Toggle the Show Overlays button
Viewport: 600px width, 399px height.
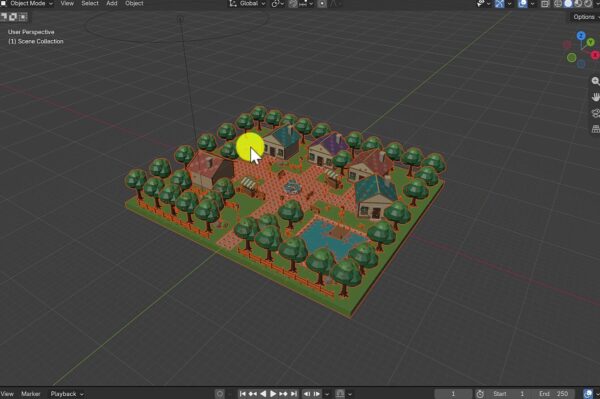click(522, 4)
